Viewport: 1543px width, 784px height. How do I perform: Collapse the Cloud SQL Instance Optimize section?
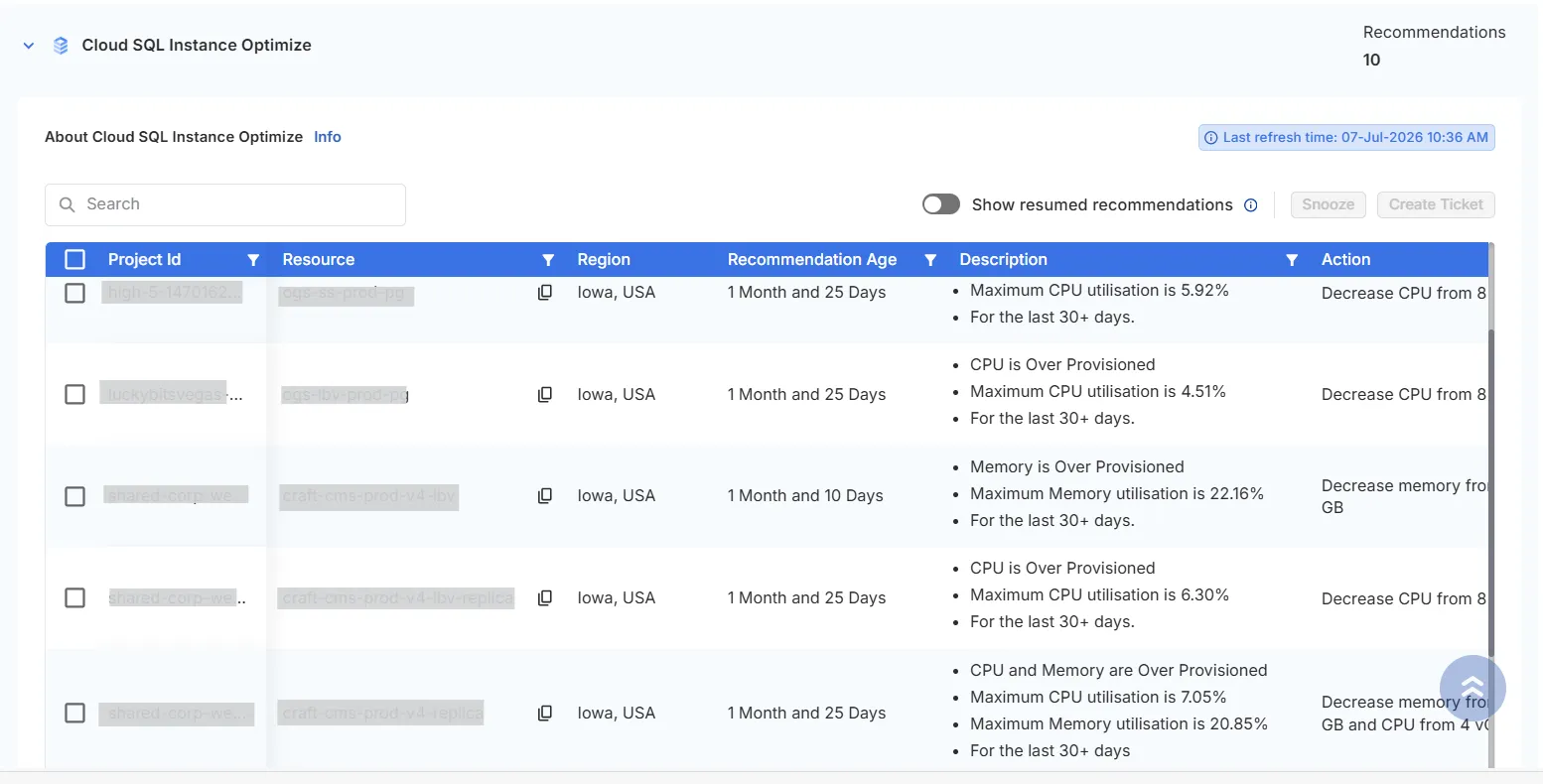29,46
